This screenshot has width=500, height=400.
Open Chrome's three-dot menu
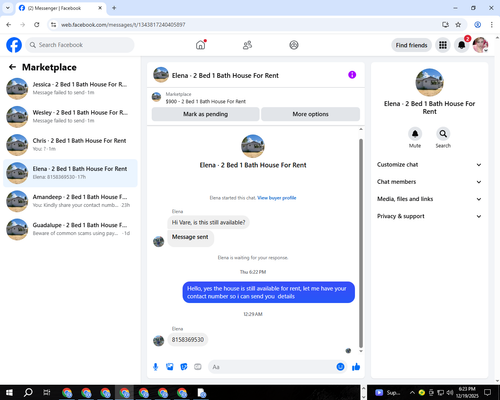click(x=492, y=25)
